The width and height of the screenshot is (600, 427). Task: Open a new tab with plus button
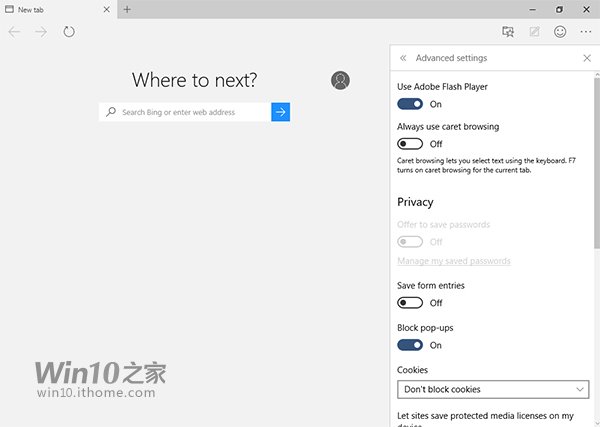127,9
